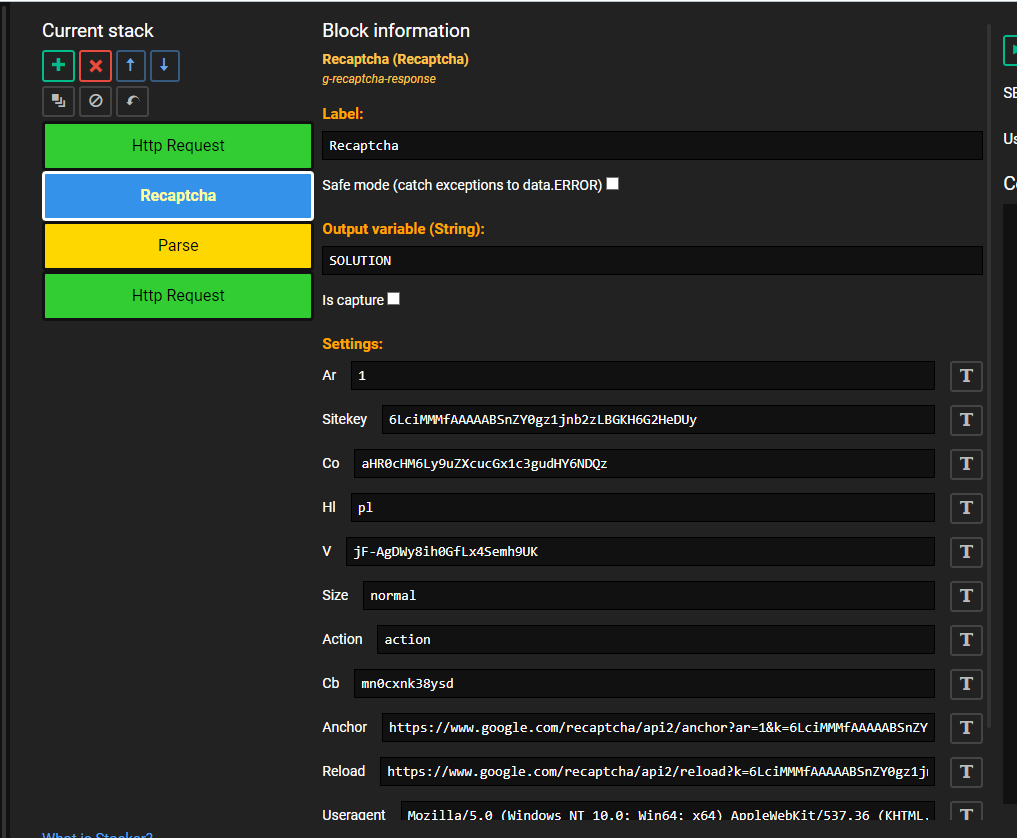
Task: Undo last stack change with the curved arrow icon
Action: 132,101
